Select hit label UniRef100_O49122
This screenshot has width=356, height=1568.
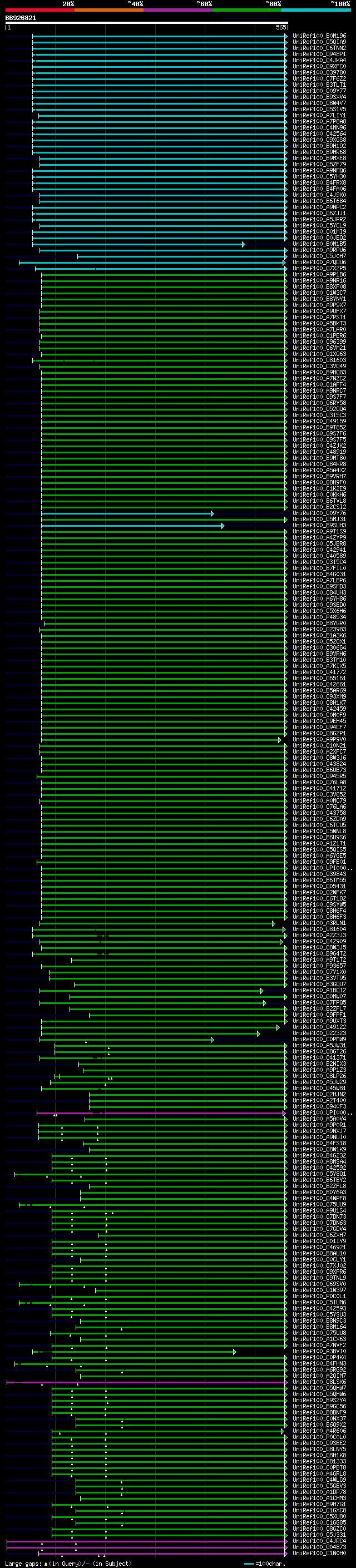pos(319,1027)
